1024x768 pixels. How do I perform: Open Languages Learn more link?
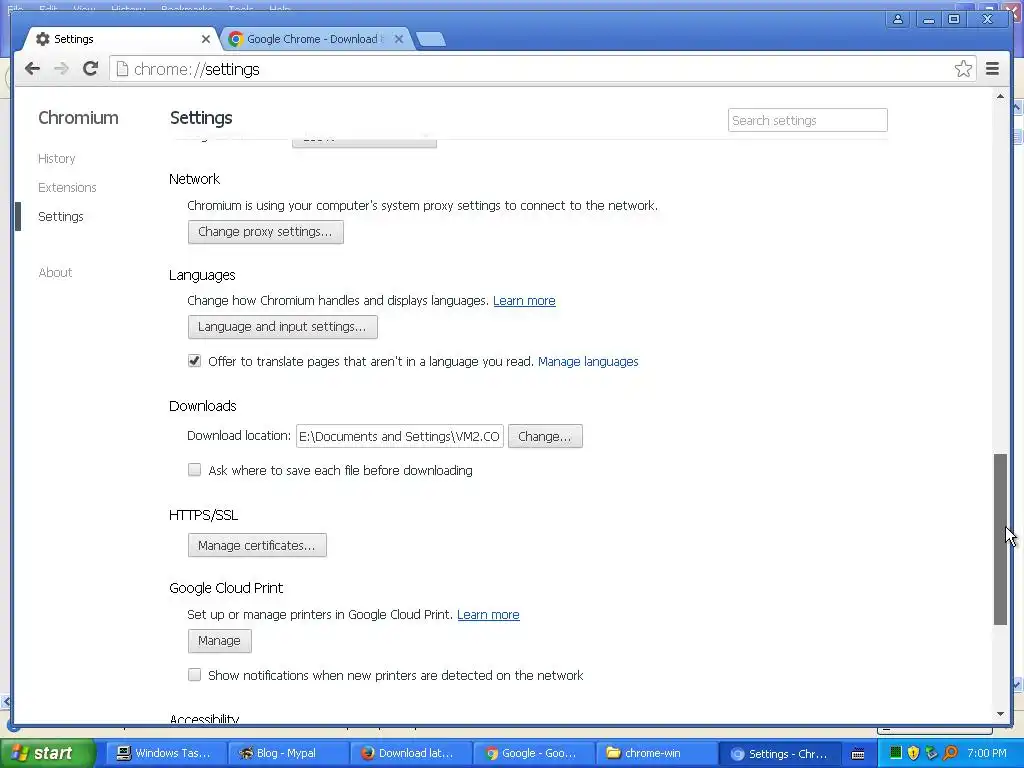(524, 300)
